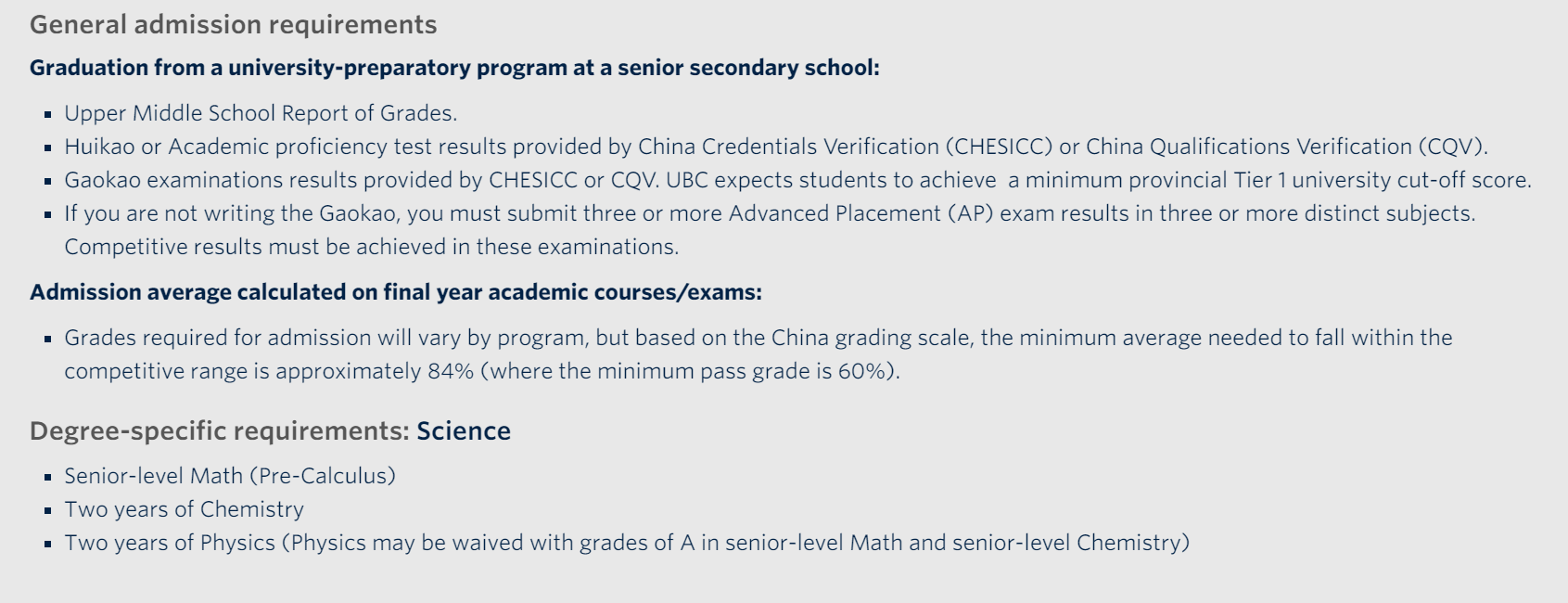Click the bold 'Science' degree name
The width and height of the screenshot is (1568, 603).
[464, 431]
